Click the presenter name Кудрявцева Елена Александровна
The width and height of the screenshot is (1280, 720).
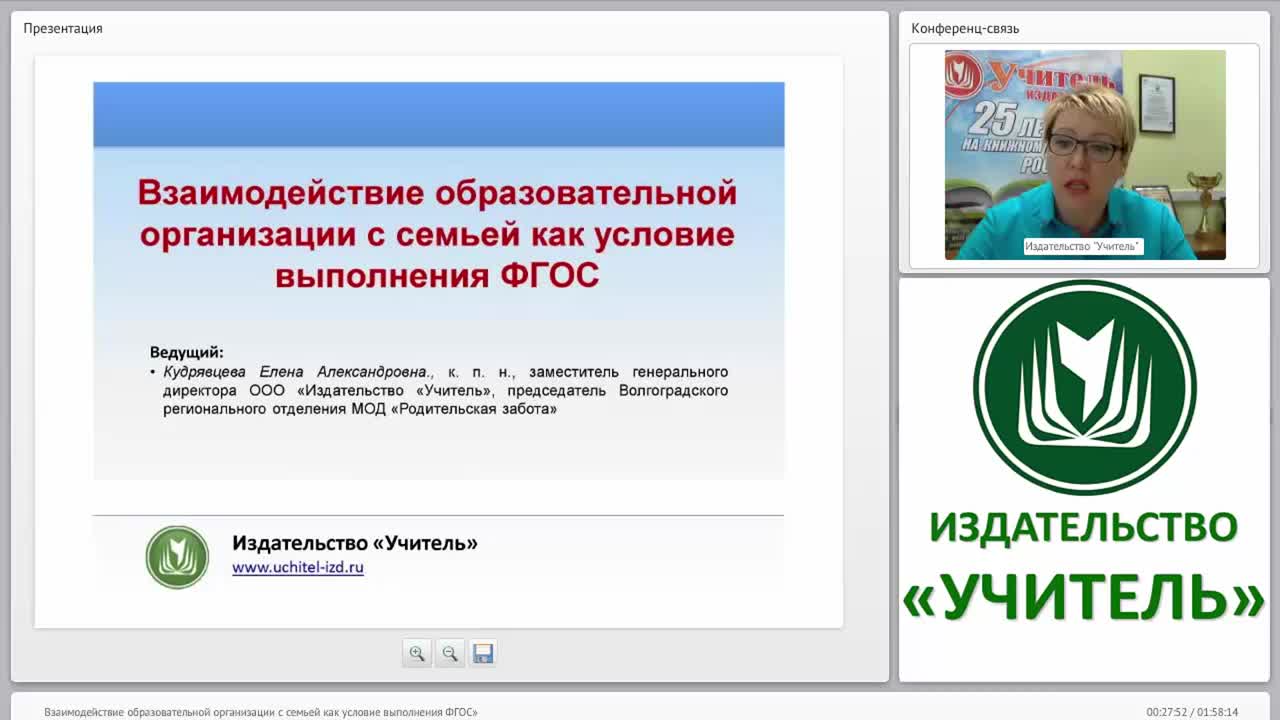(x=295, y=371)
